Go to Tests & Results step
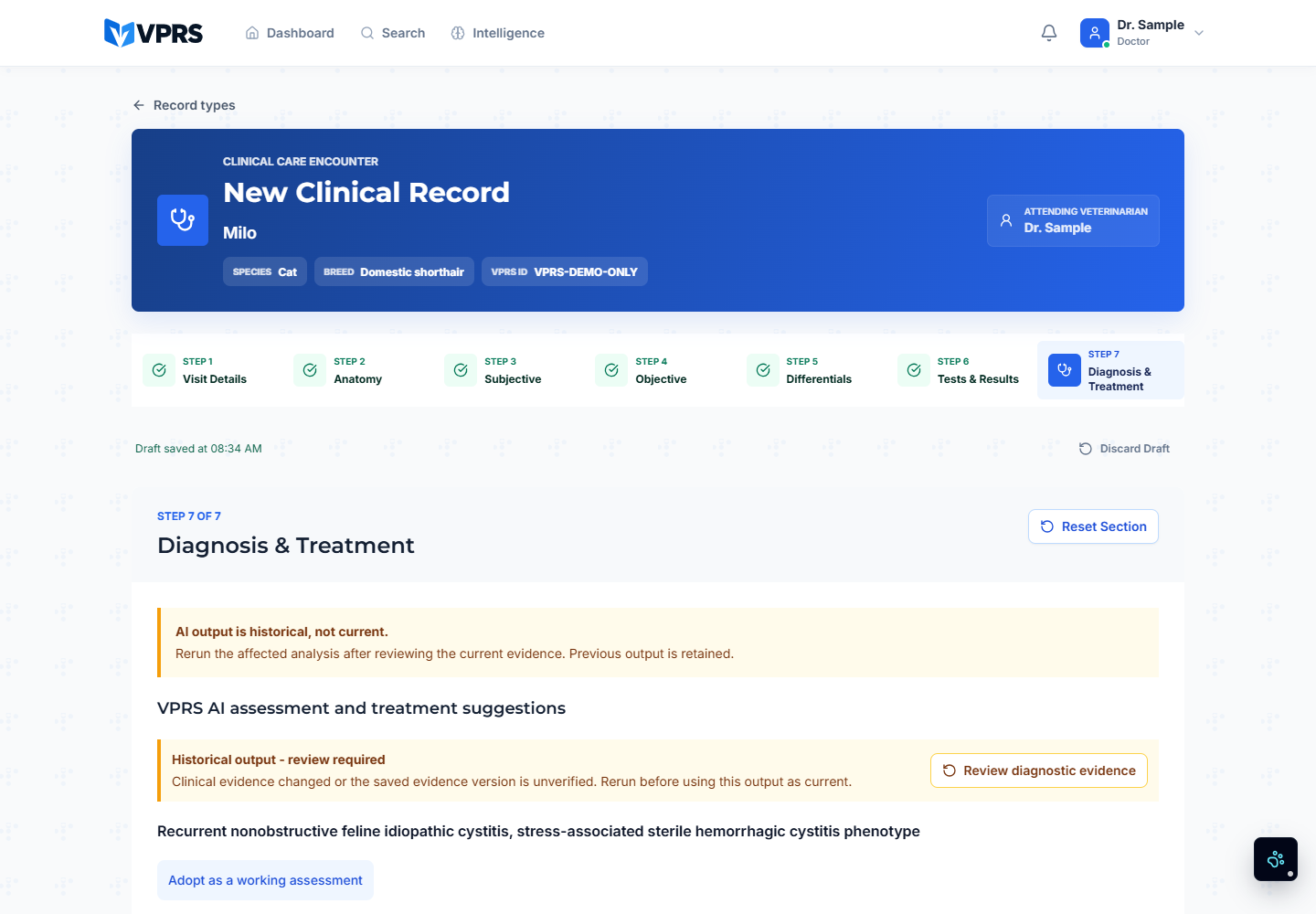 pyautogui.click(x=959, y=370)
